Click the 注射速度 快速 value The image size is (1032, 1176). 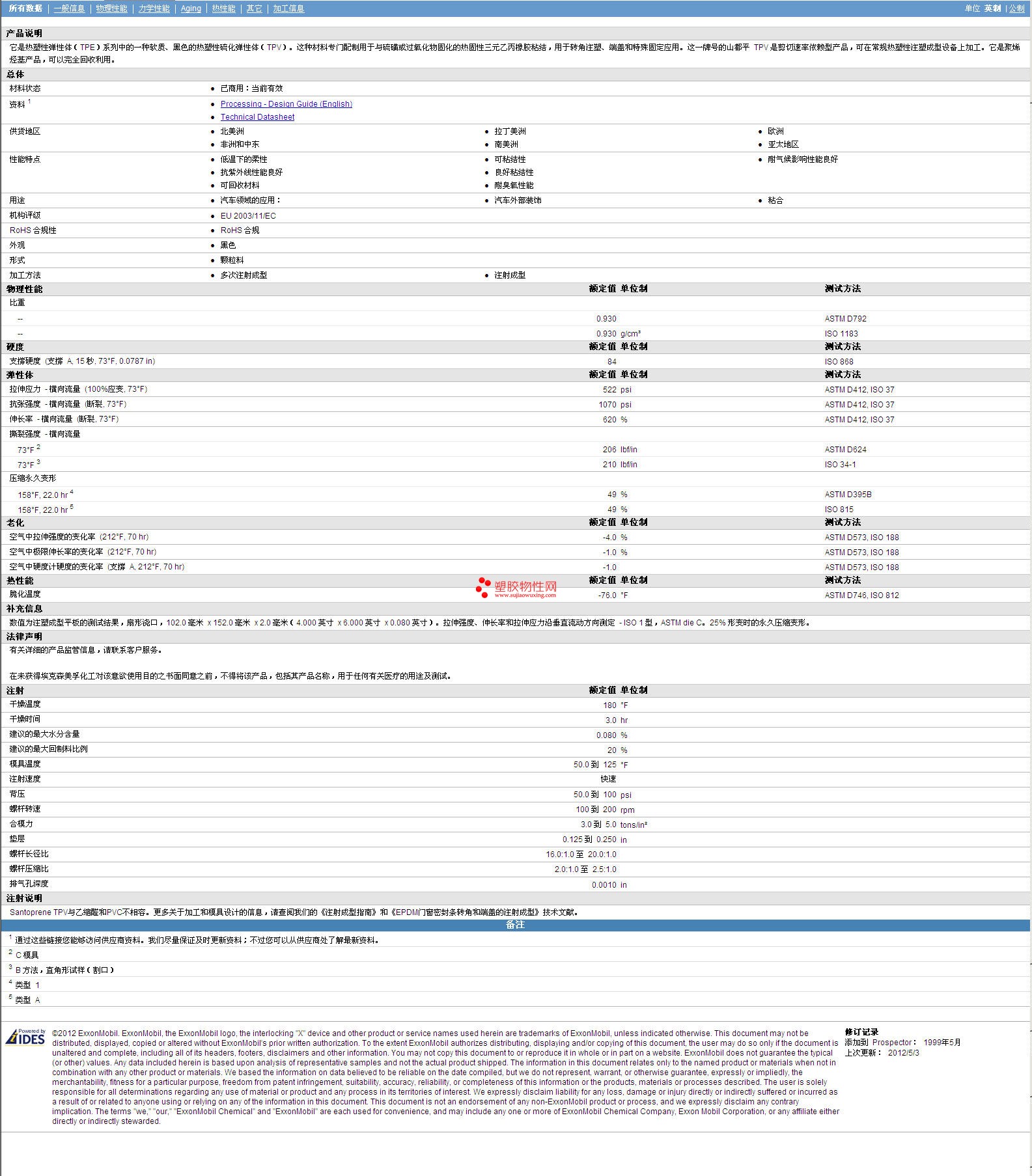click(608, 779)
